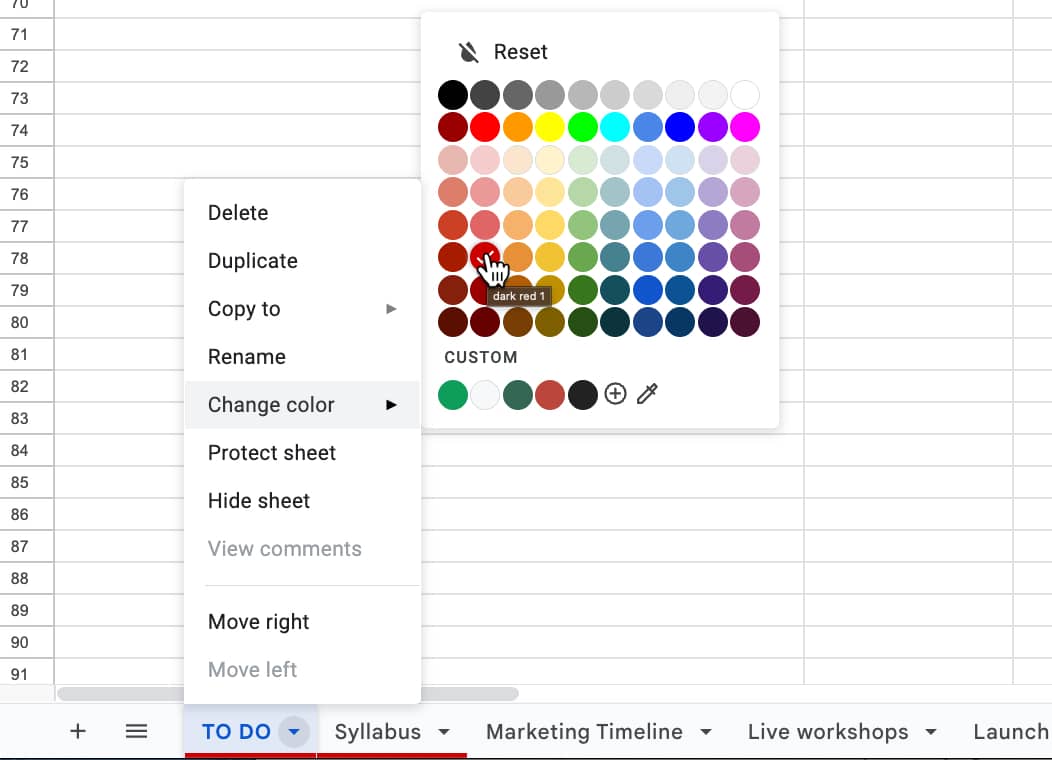Select the black swatch in the top row

click(453, 95)
